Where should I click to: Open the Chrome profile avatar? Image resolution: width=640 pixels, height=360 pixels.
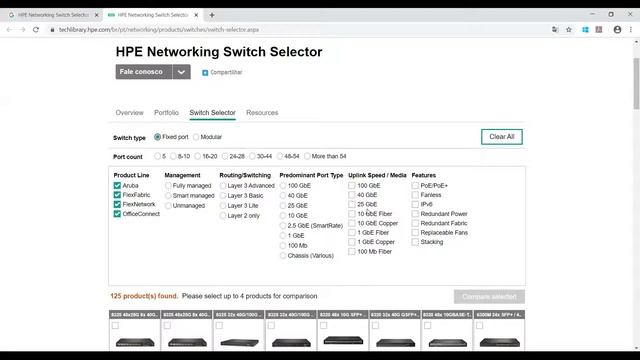[x=618, y=29]
